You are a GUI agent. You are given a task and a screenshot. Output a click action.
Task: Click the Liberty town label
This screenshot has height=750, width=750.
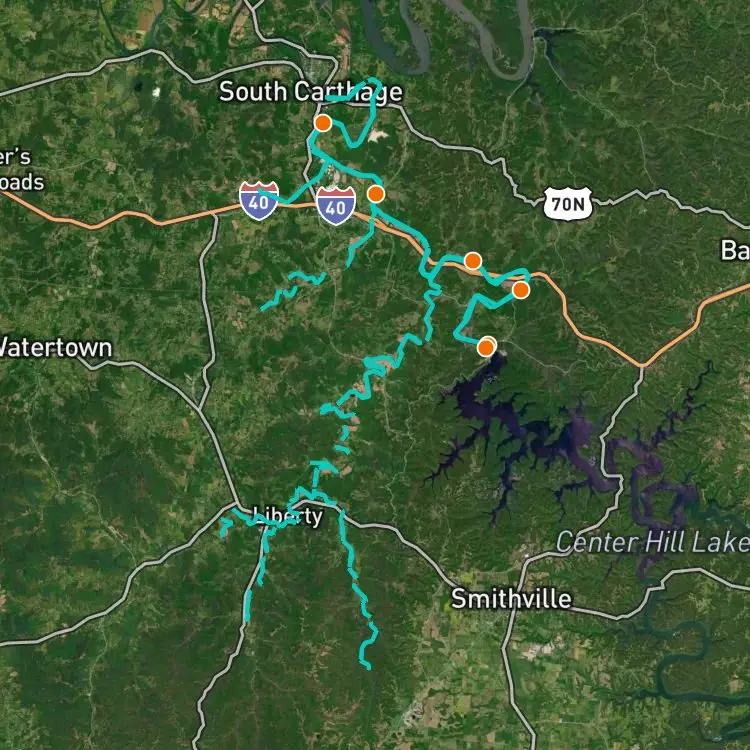pyautogui.click(x=287, y=516)
